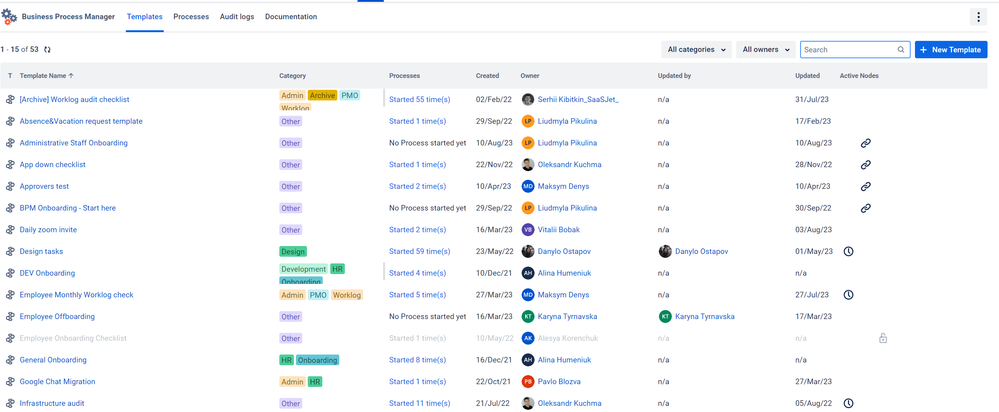999x412 pixels.
Task: Click the link icon for Administrative Staff Onboarding
Action: 865,143
